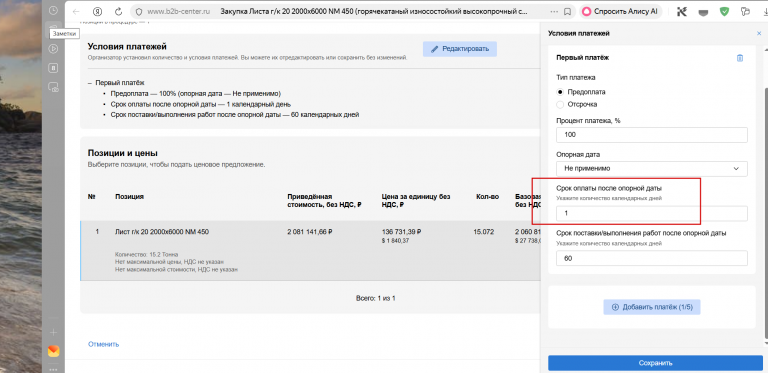The width and height of the screenshot is (768, 373).
Task: Click the 'Позиции и цены' heading
Action: pyautogui.click(x=122, y=153)
